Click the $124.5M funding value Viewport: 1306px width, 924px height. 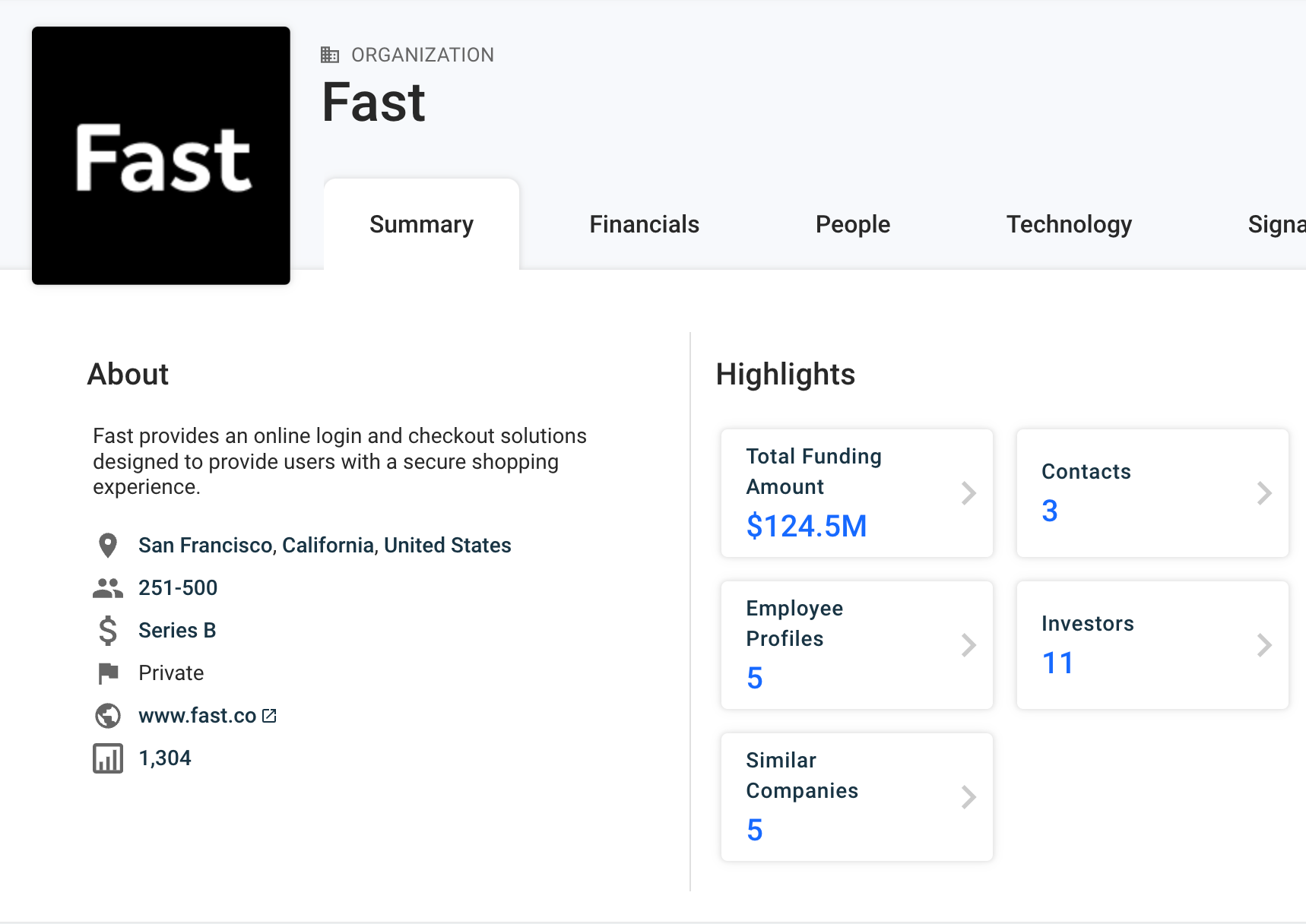click(807, 526)
